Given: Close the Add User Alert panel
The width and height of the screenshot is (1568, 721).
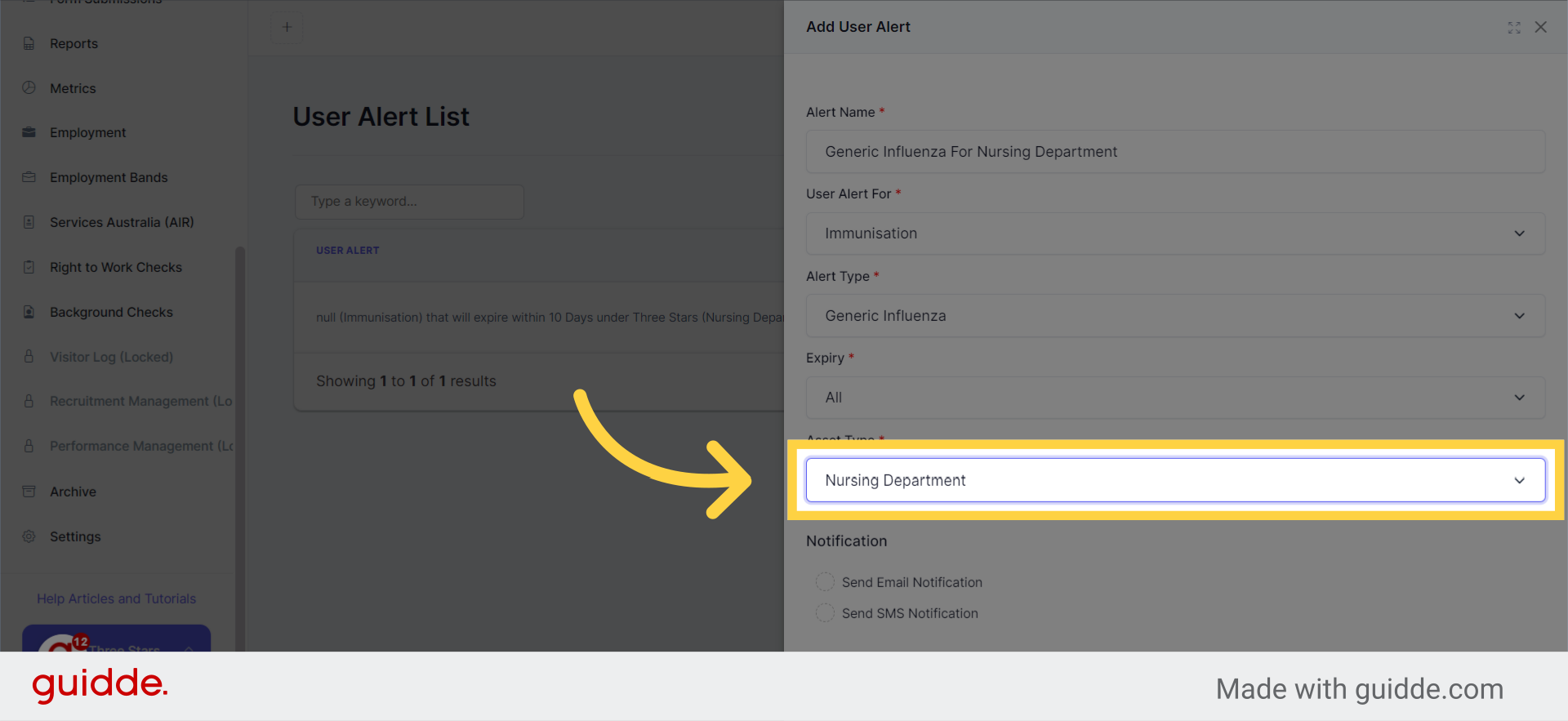Looking at the screenshot, I should tap(1541, 27).
